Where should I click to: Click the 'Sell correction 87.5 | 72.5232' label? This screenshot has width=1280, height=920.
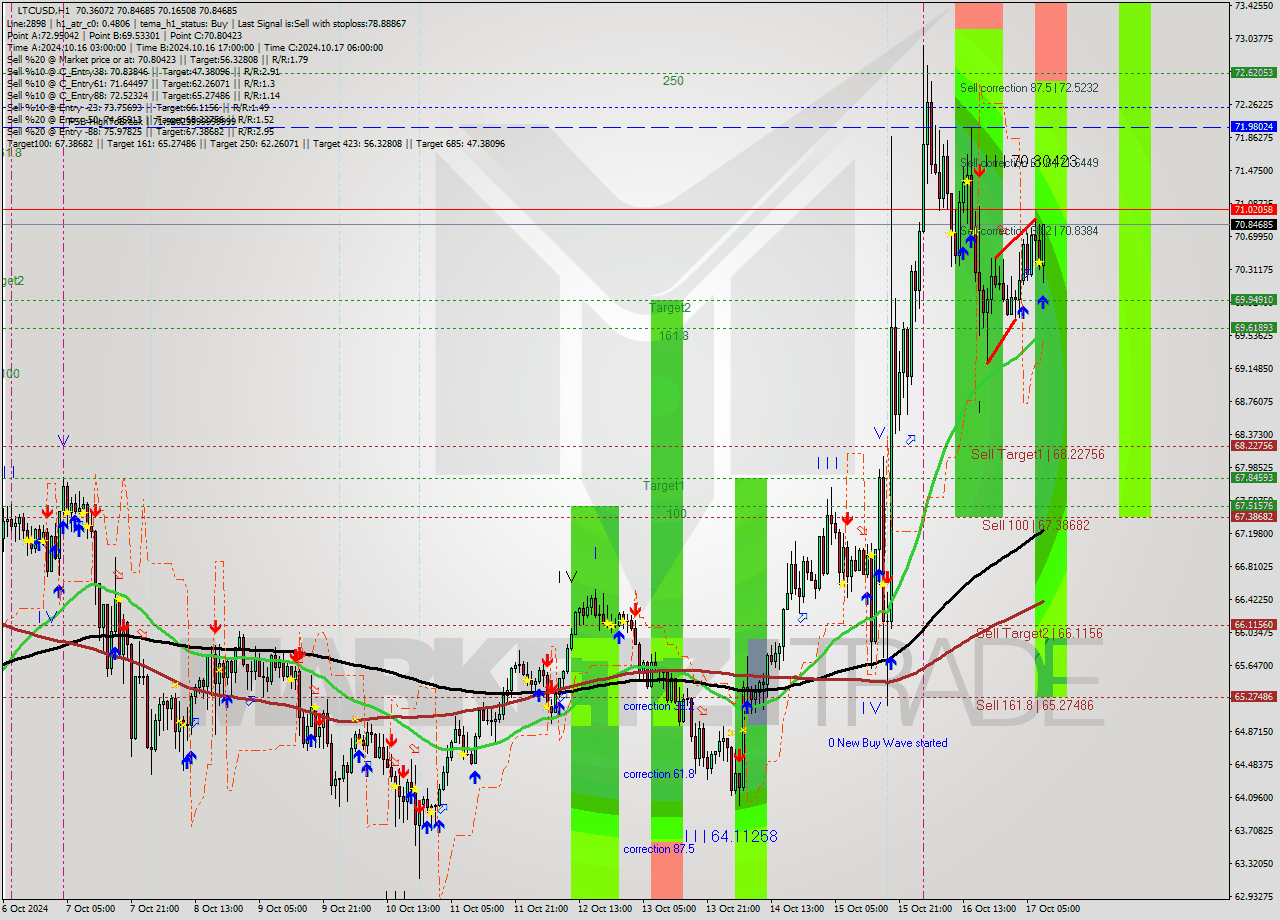tap(1029, 88)
